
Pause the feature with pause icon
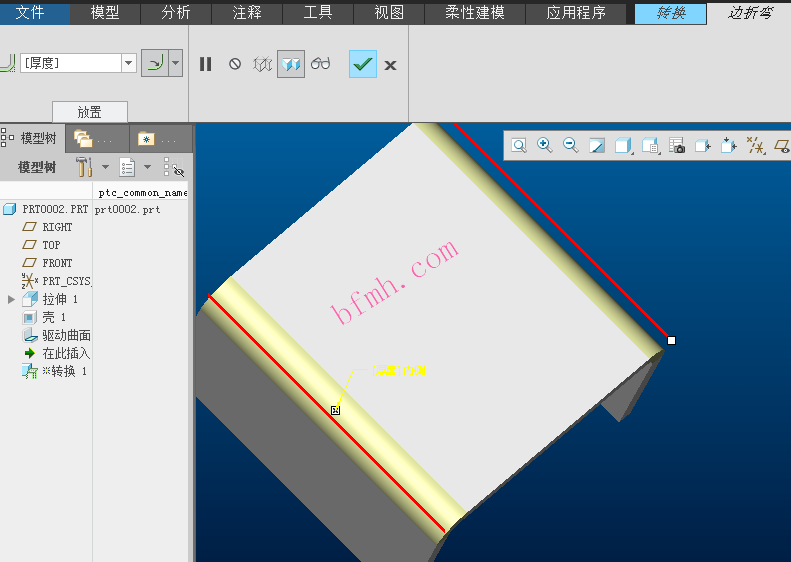coord(205,64)
